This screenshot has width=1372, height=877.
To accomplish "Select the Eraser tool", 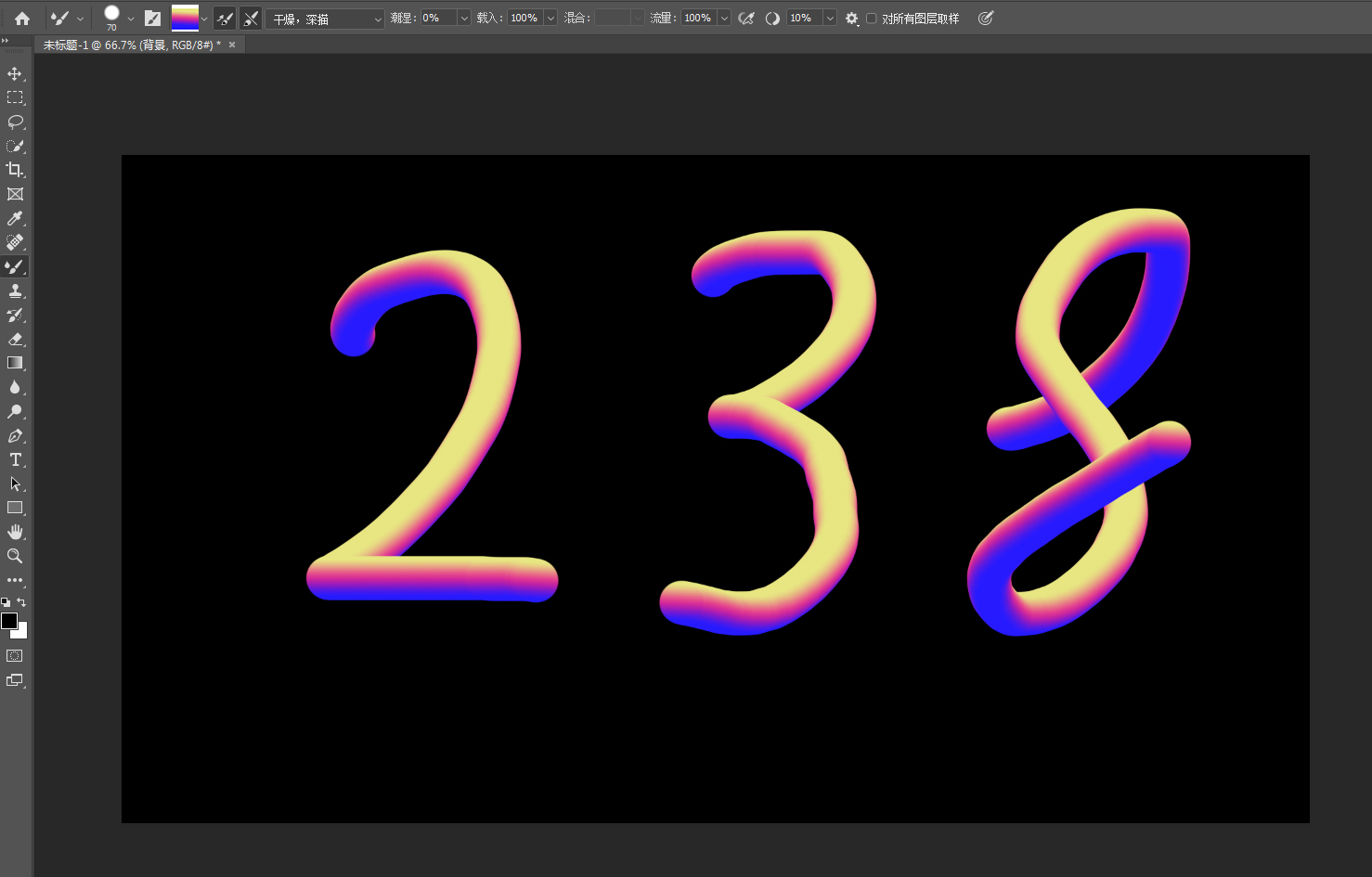I will (15, 339).
